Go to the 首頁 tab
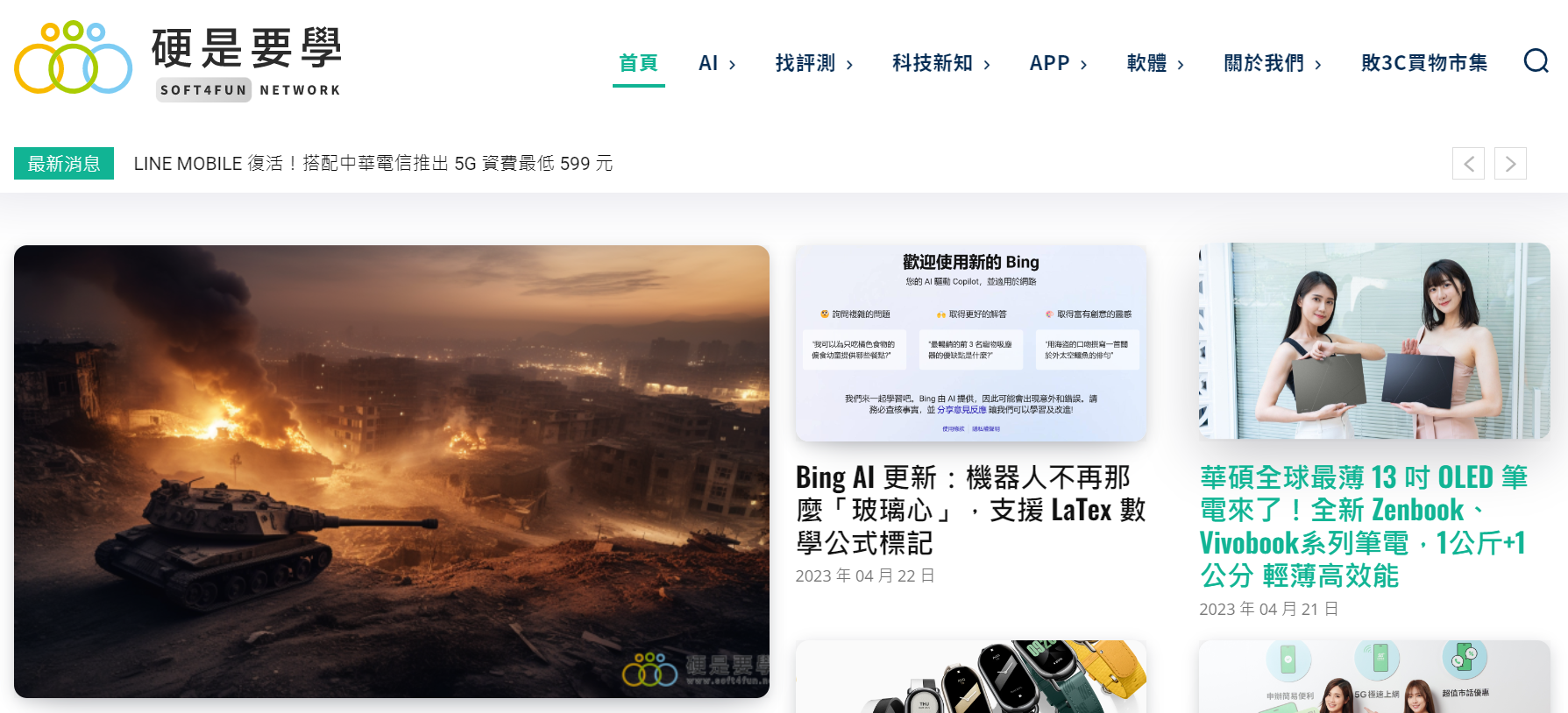The image size is (1568, 713). pos(638,63)
